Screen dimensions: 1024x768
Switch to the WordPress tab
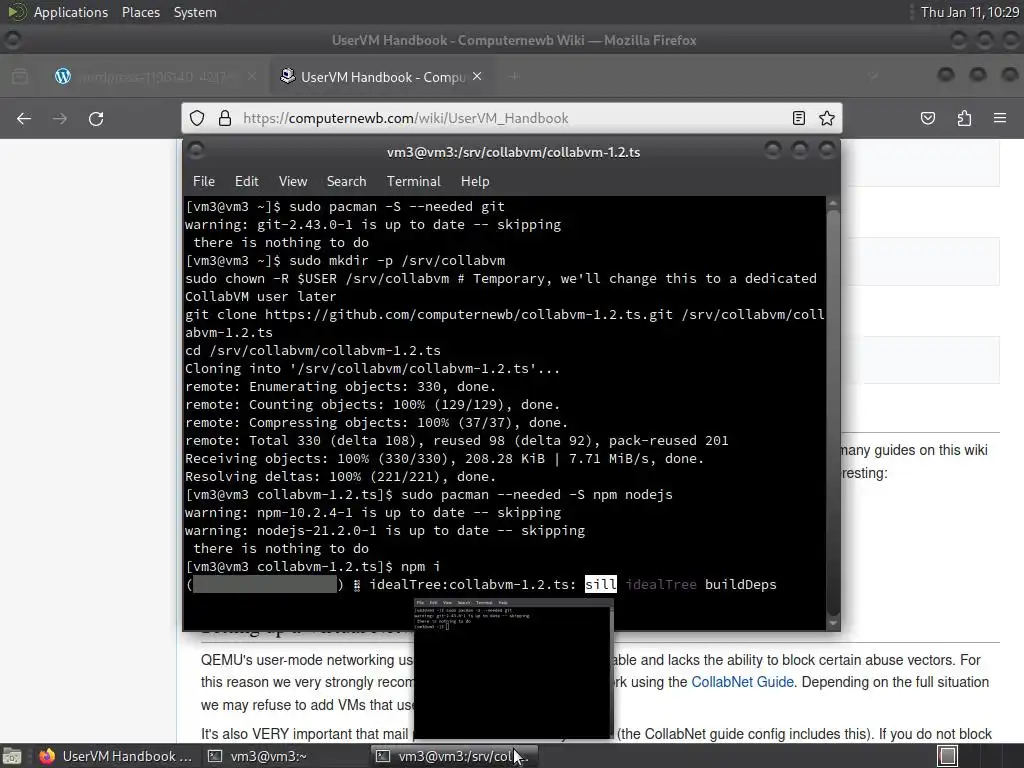[x=154, y=76]
